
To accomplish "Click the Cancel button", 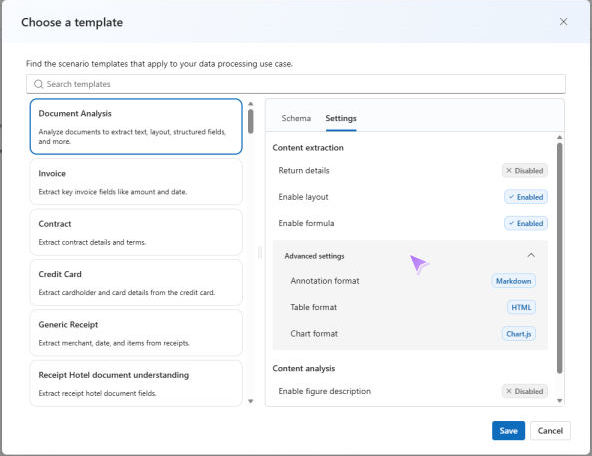I will (550, 431).
